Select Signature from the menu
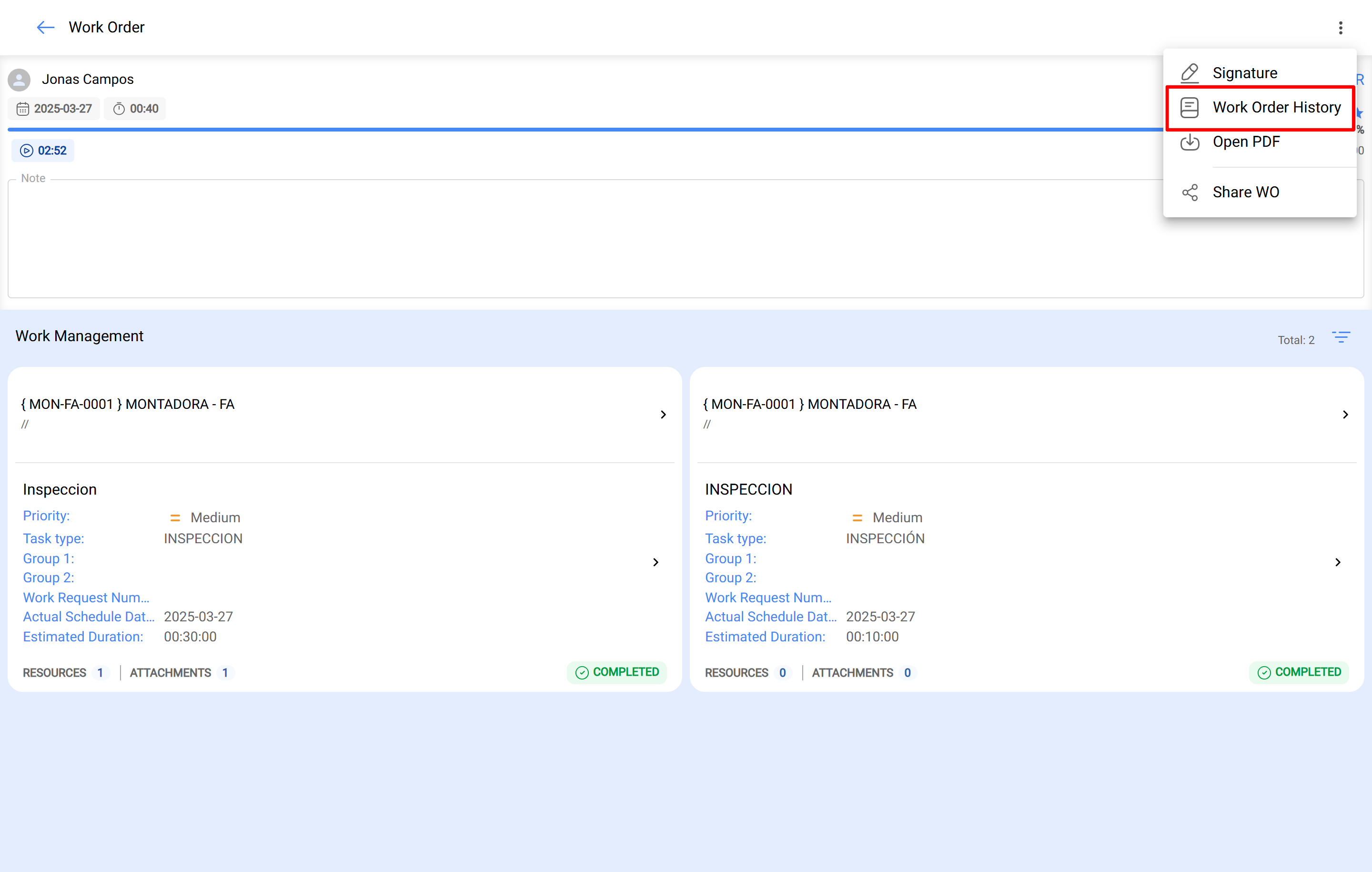The width and height of the screenshot is (1372, 872). [1259, 73]
